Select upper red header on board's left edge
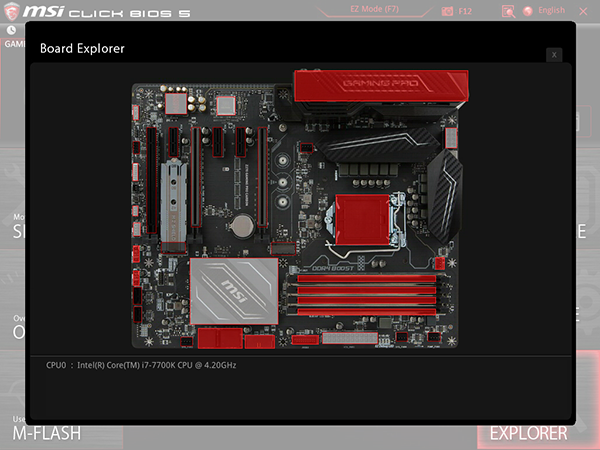Image resolution: width=600 pixels, height=450 pixels. 136,254
